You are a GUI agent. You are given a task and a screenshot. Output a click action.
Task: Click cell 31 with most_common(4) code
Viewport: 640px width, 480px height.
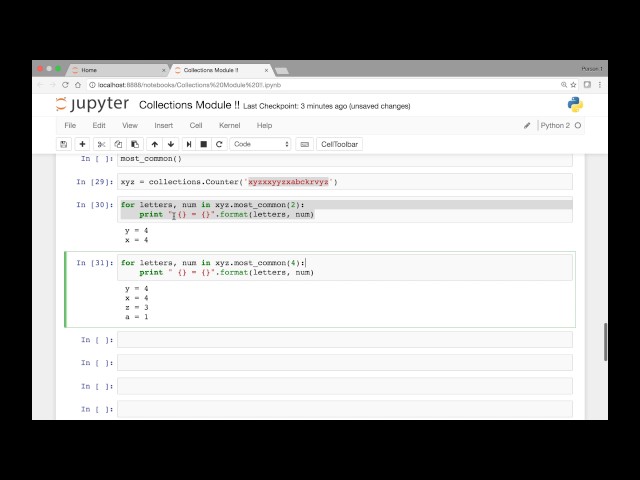coord(345,267)
